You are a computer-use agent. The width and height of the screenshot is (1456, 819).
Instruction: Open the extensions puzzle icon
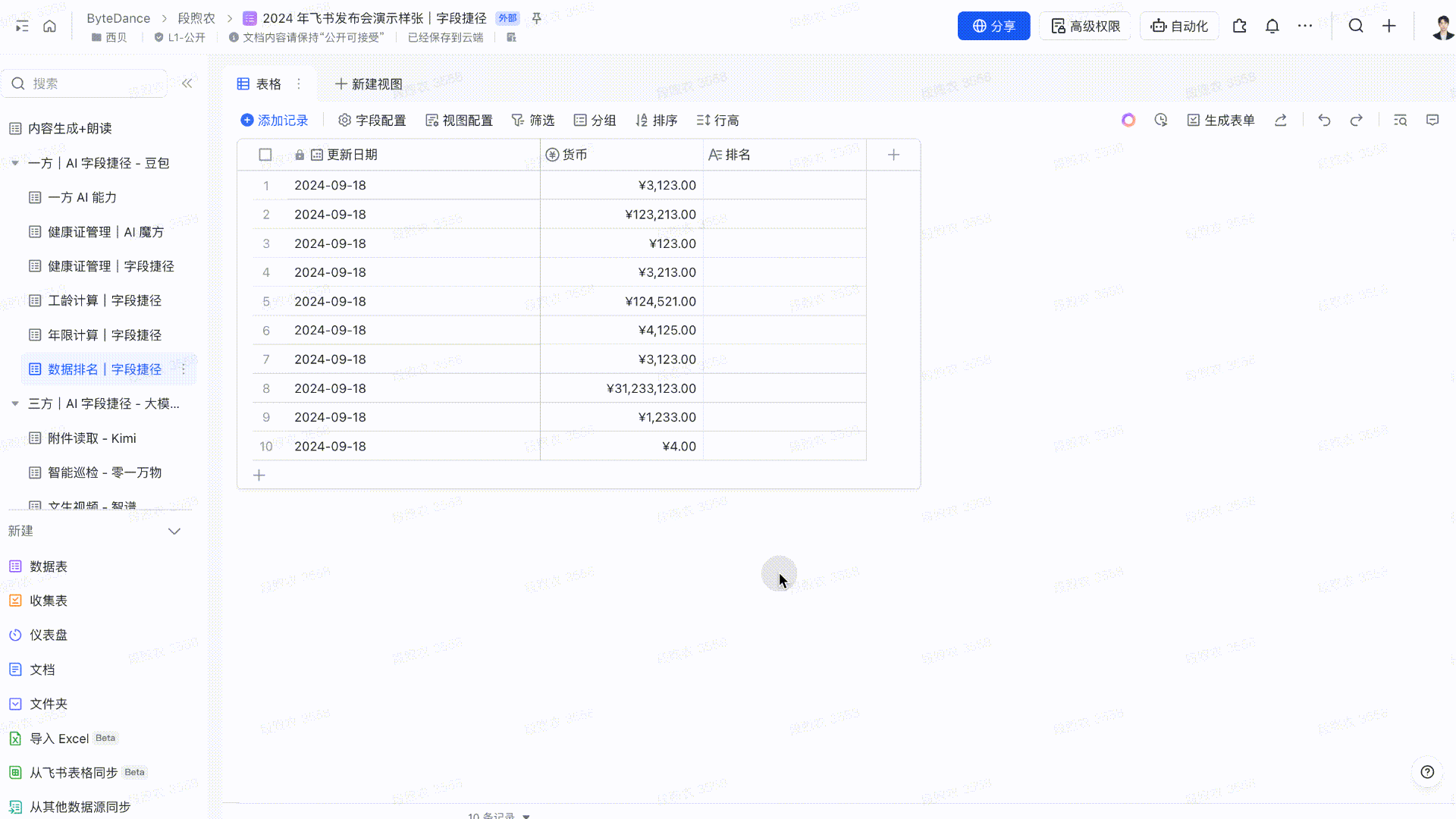(x=1239, y=26)
